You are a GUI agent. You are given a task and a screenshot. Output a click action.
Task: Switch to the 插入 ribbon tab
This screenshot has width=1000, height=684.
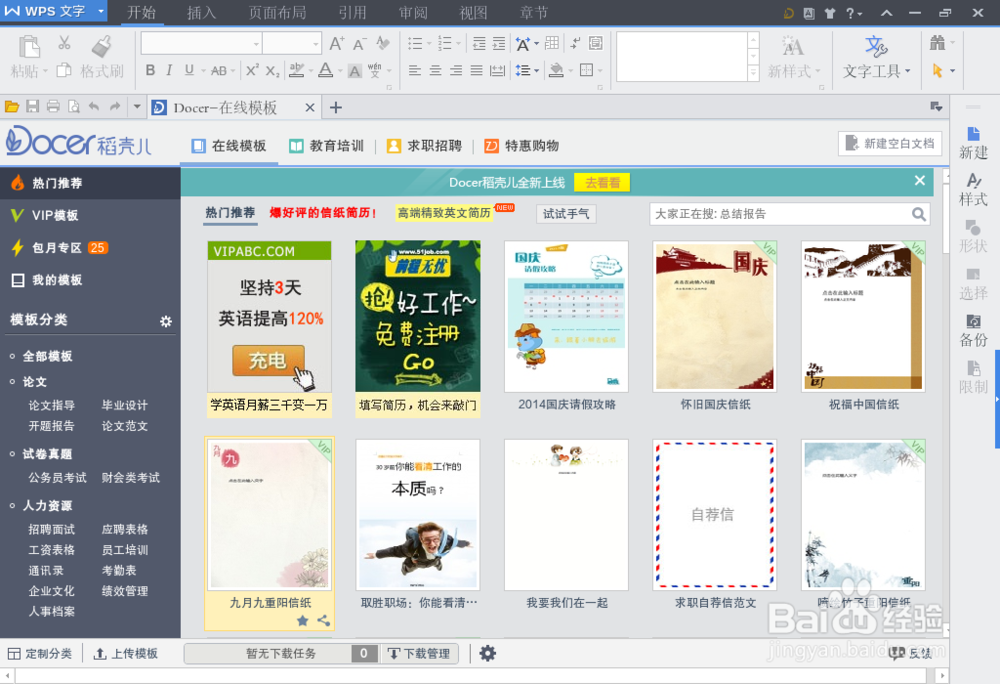click(x=202, y=13)
